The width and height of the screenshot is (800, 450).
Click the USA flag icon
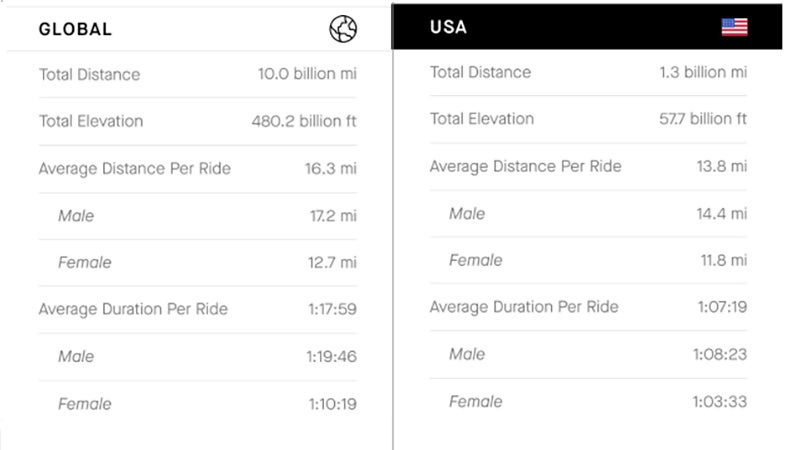pos(734,27)
